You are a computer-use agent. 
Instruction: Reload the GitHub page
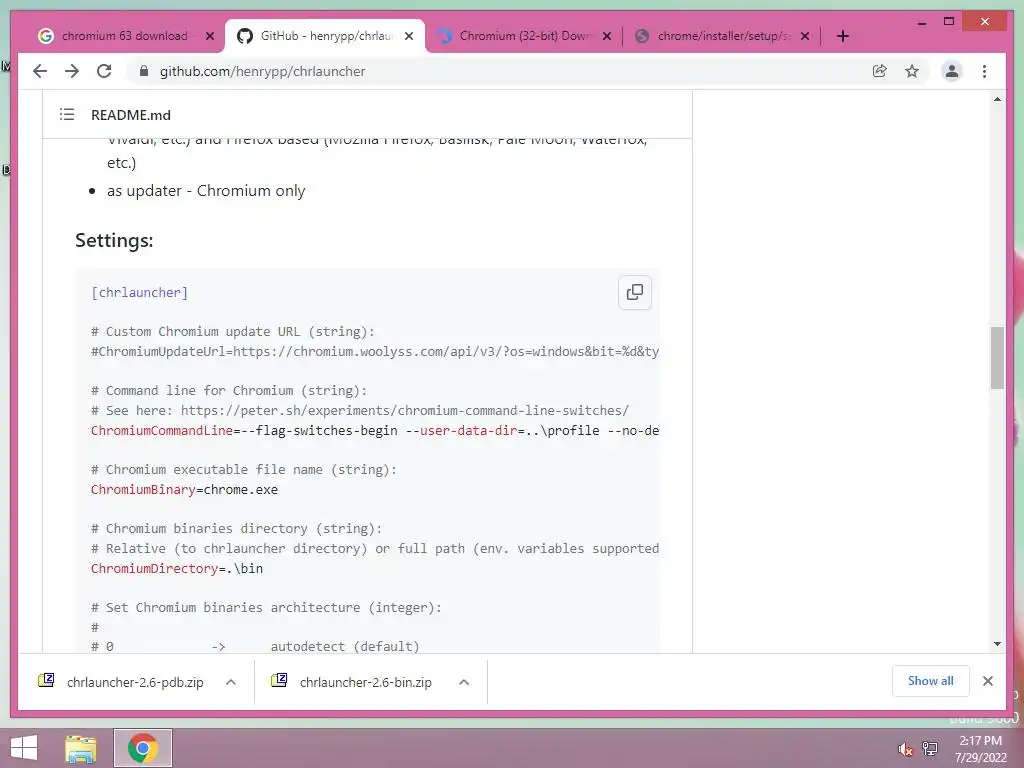(104, 71)
